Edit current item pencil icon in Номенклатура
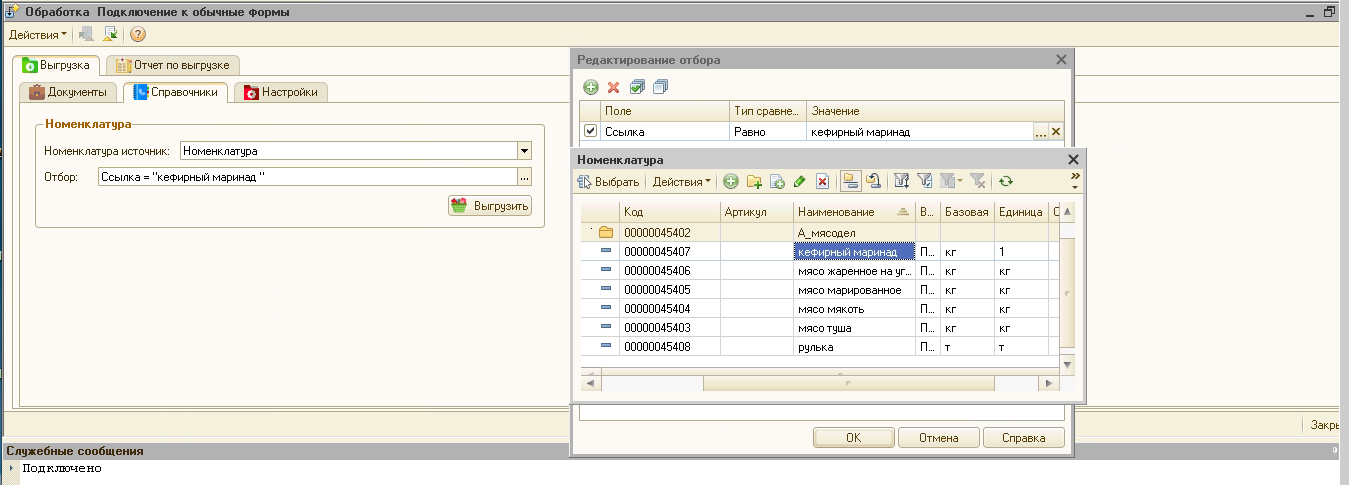This screenshot has height=485, width=1349. [x=799, y=181]
